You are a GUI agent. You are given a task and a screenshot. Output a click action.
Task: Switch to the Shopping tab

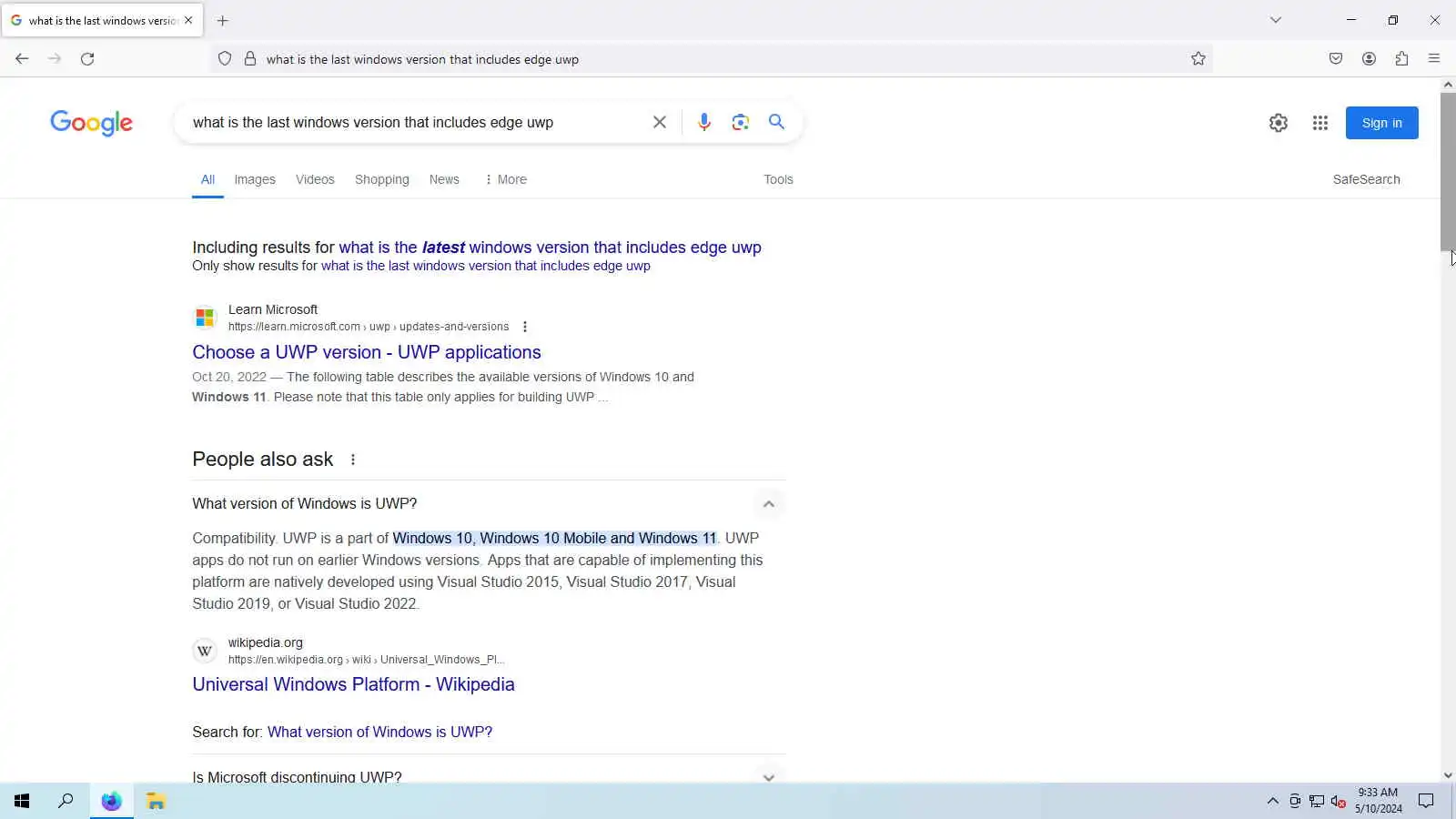382,179
